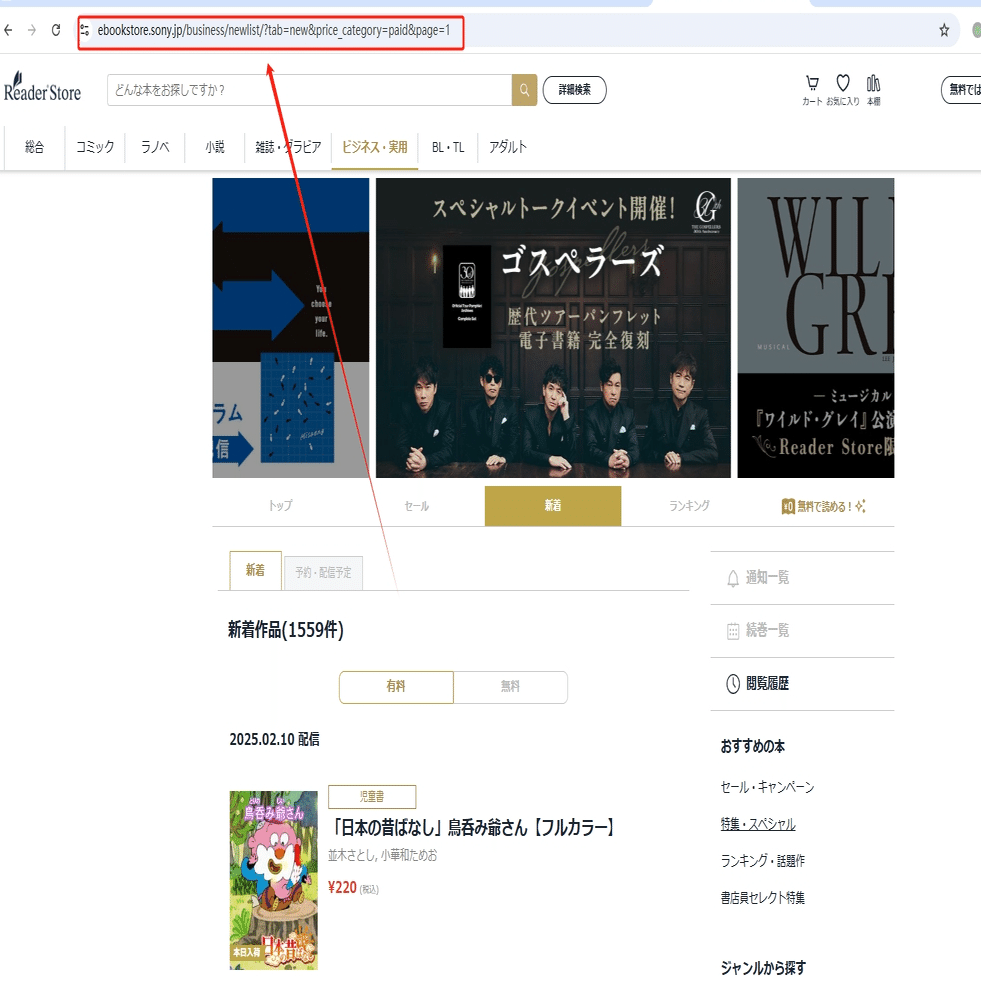
Task: Click the browser back arrow
Action: coord(8,30)
